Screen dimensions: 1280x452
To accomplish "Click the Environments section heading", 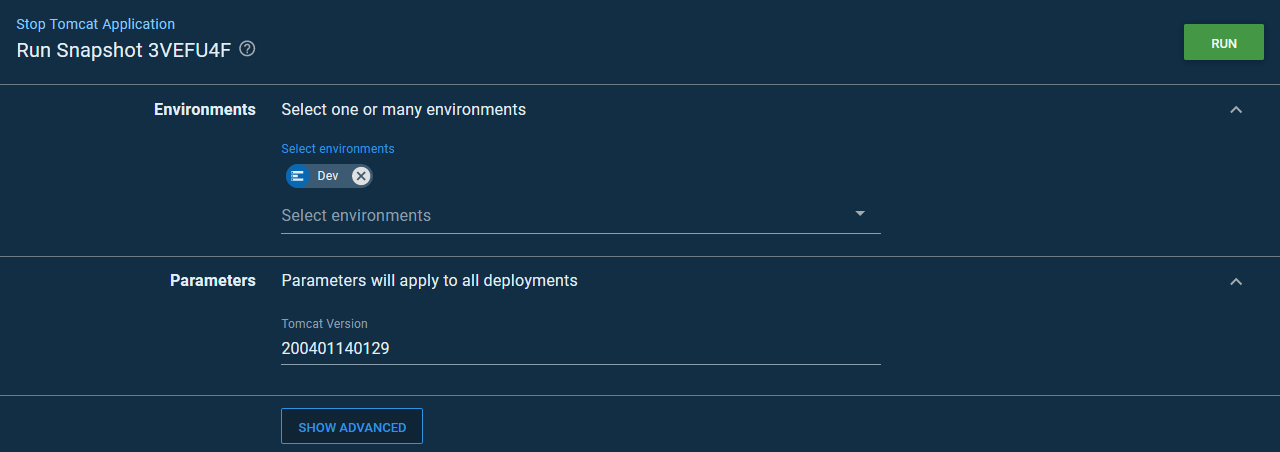I will [x=205, y=110].
